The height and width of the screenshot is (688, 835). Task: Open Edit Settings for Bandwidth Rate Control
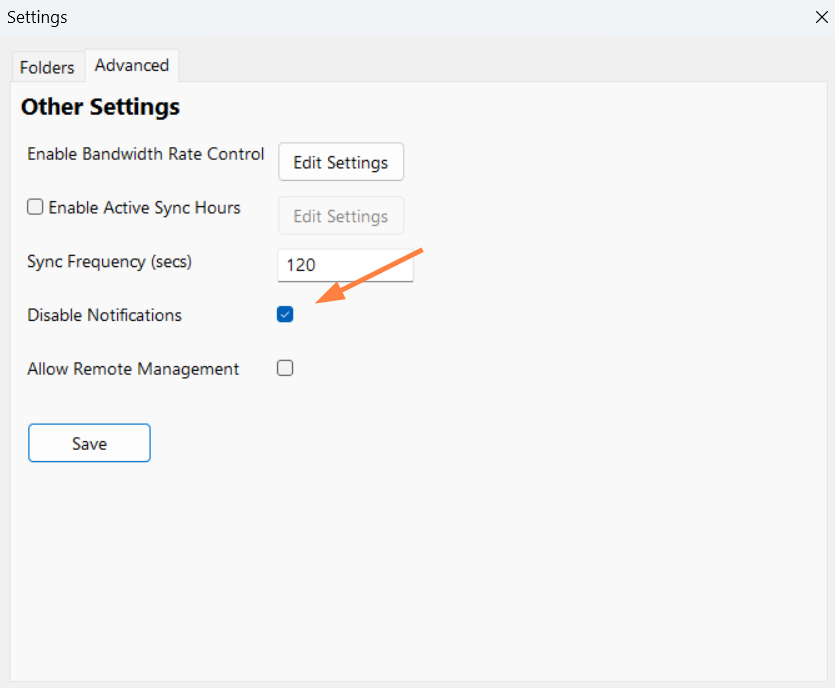(340, 162)
